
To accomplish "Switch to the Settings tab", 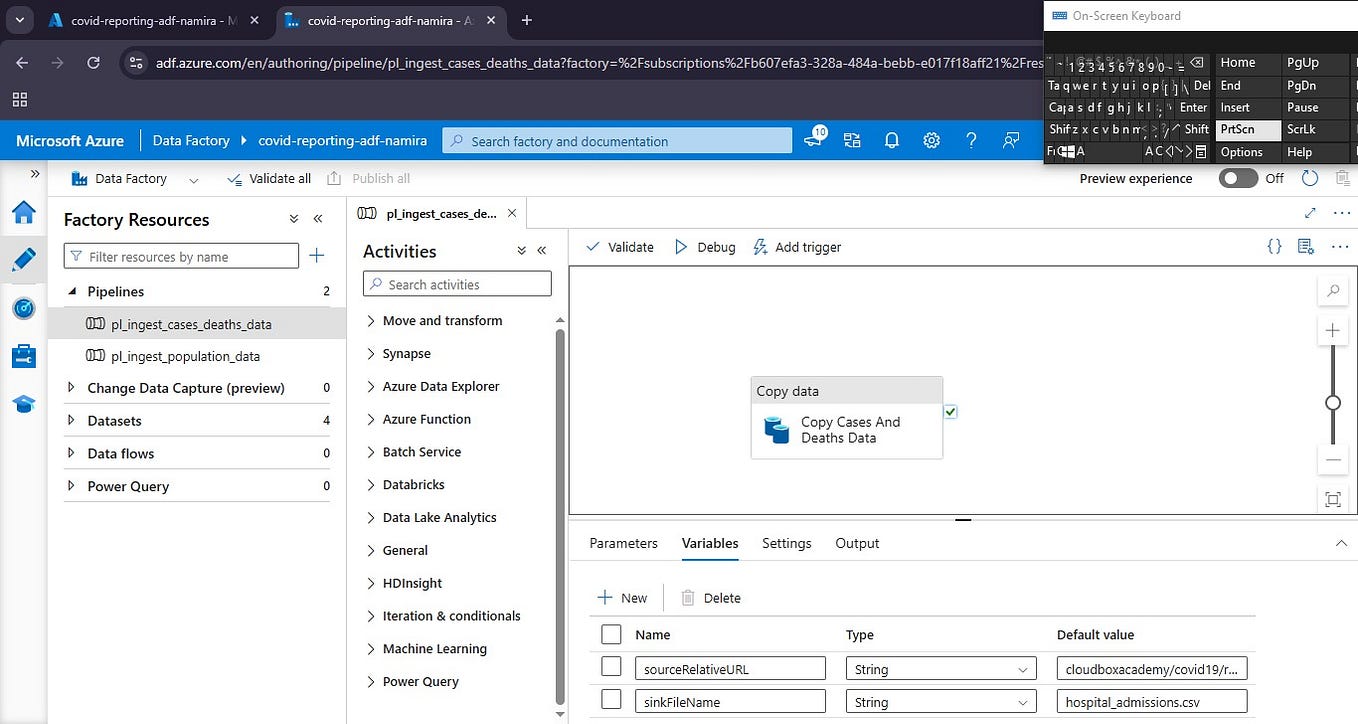I will tap(786, 543).
